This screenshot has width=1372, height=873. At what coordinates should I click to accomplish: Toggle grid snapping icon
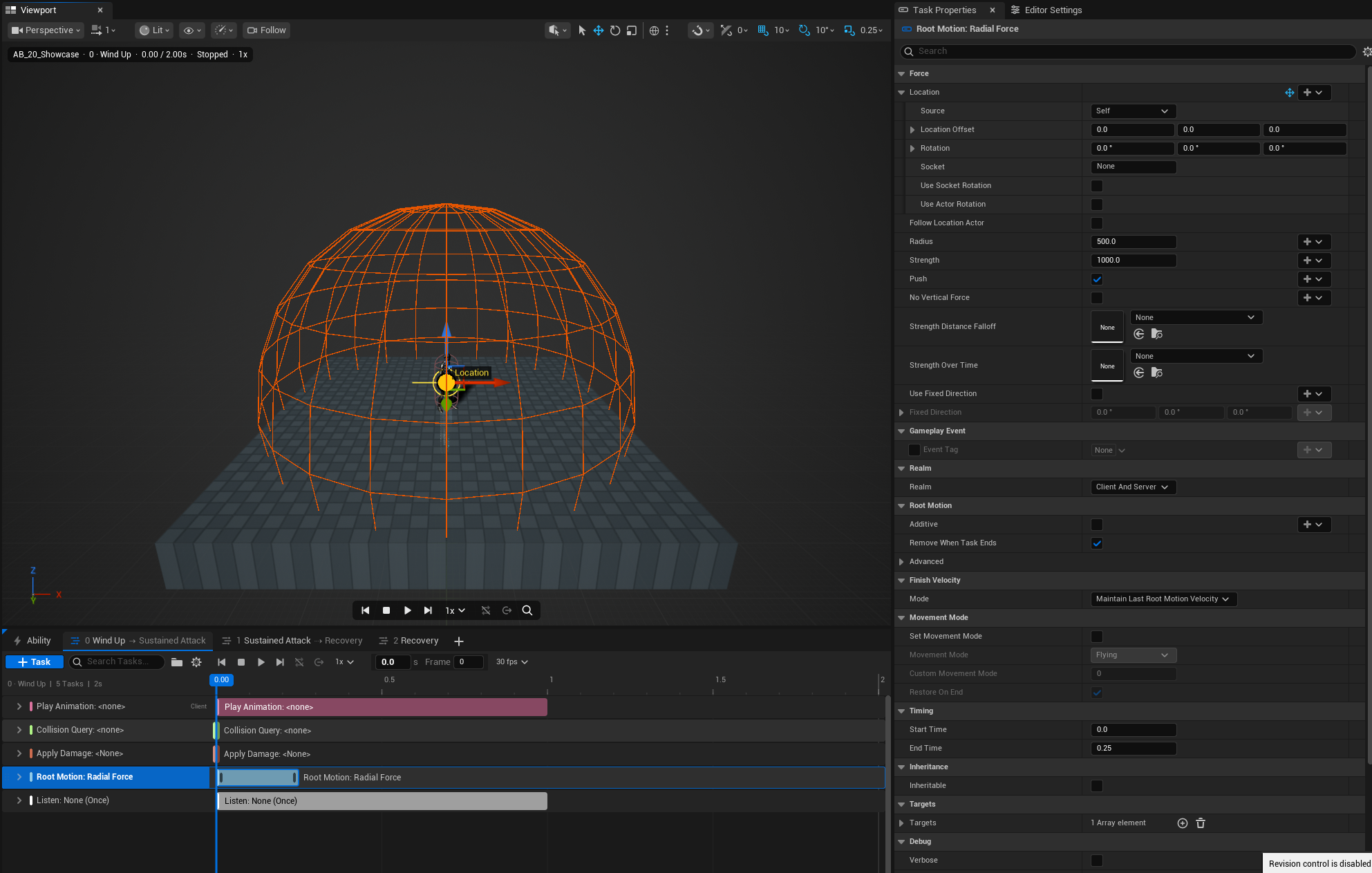[x=763, y=30]
